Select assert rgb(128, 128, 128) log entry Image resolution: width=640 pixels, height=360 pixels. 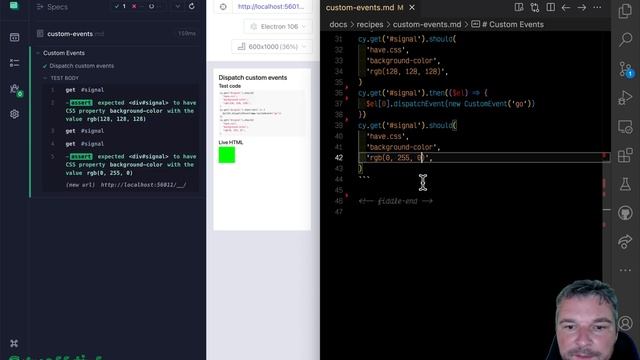[x=120, y=111]
